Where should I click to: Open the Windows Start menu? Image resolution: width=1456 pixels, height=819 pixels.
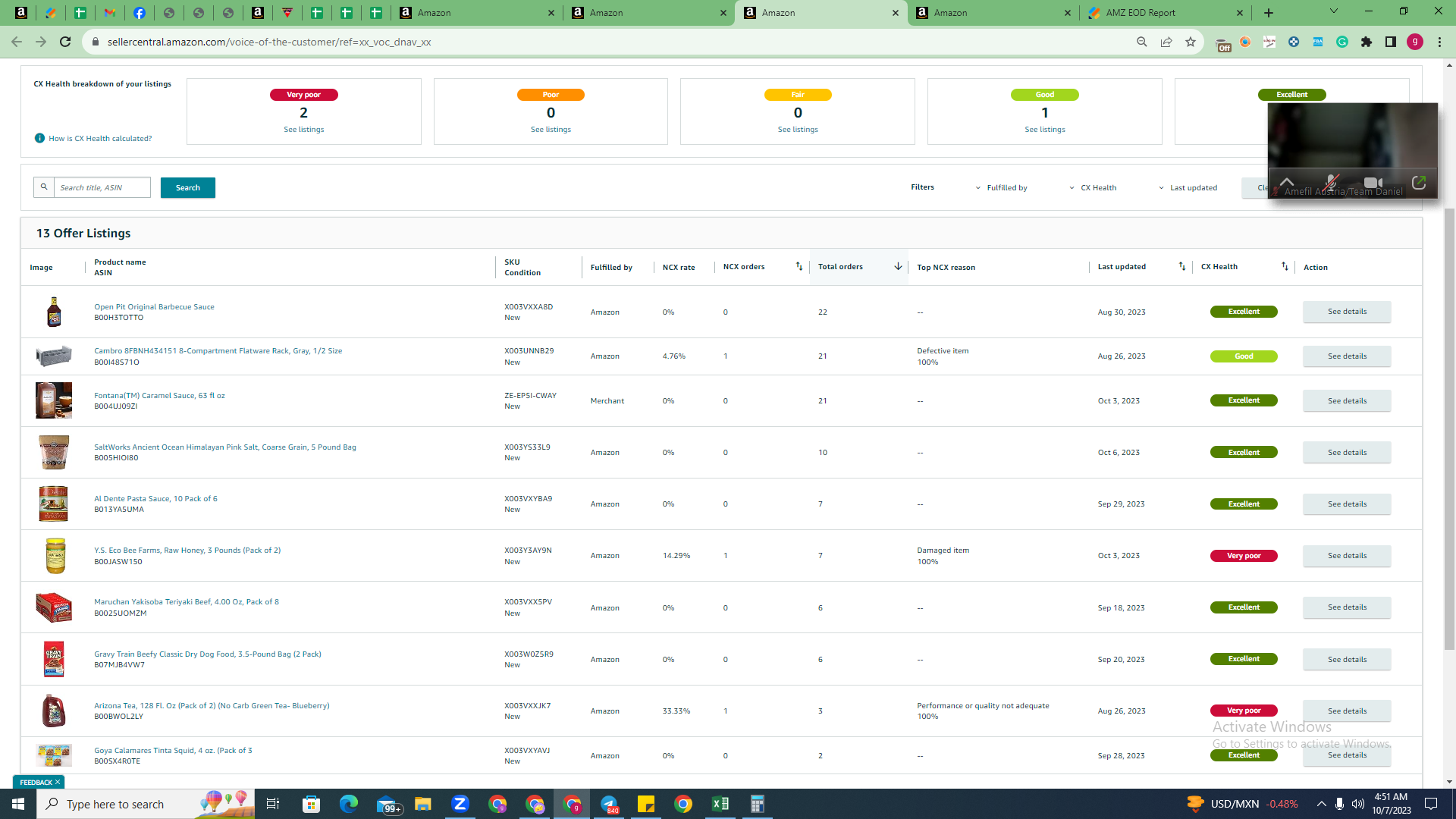(x=18, y=804)
